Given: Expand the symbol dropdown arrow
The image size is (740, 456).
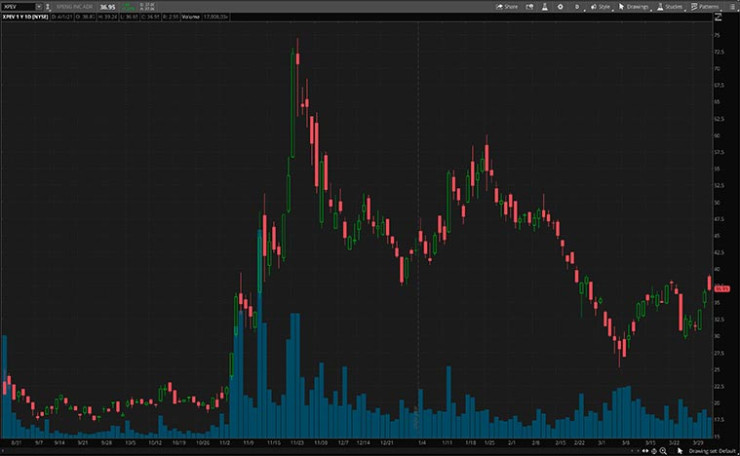Looking at the screenshot, I should [39, 6].
